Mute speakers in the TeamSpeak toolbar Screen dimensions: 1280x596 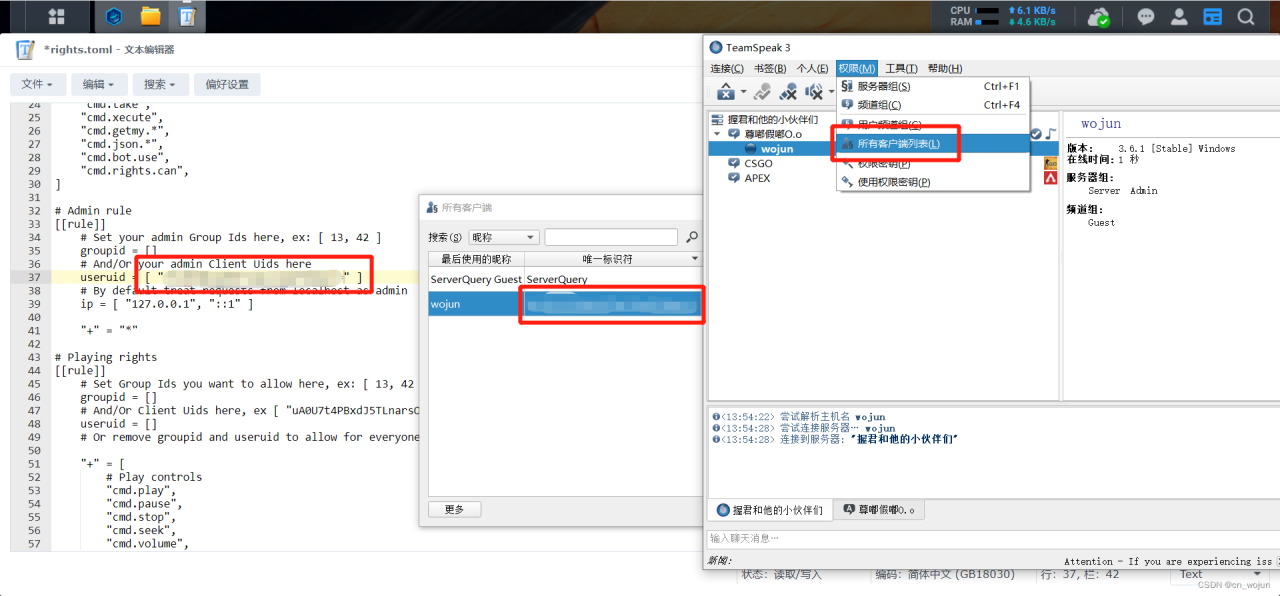coord(813,91)
